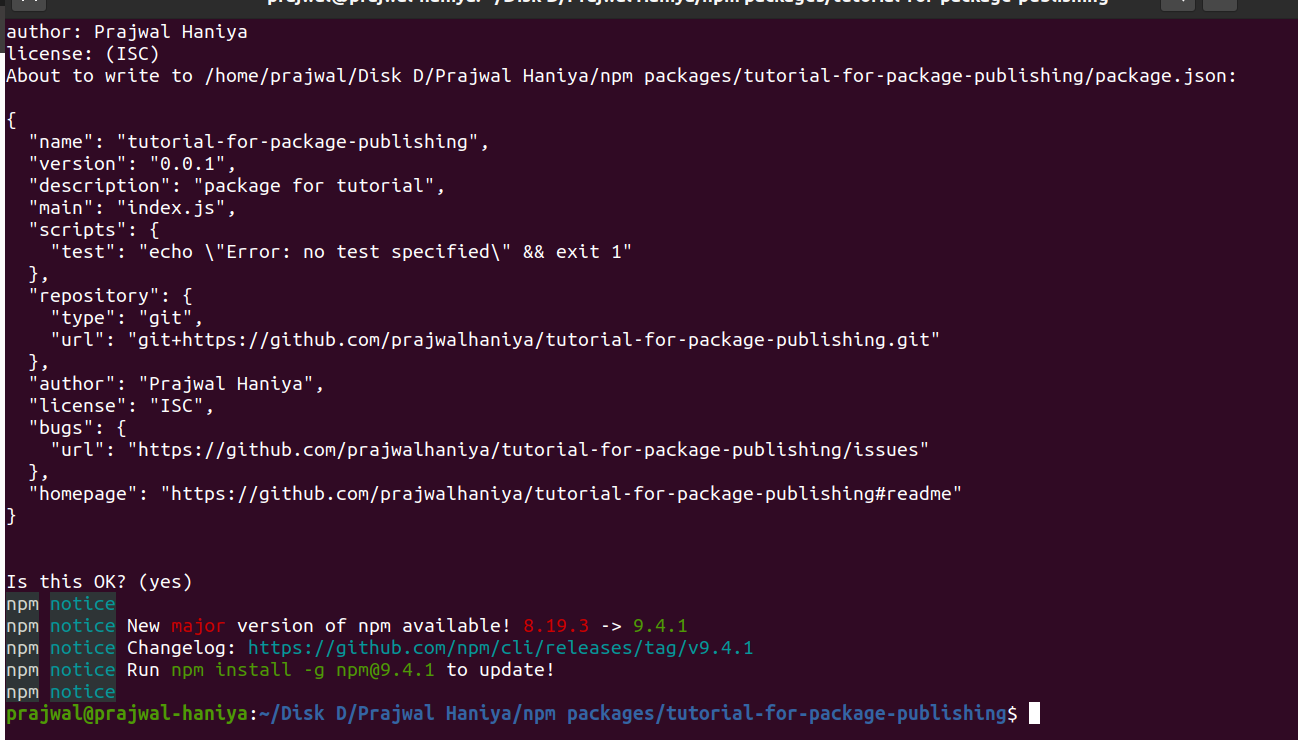Click the "Is this OK? (yes)" line

[x=99, y=582]
